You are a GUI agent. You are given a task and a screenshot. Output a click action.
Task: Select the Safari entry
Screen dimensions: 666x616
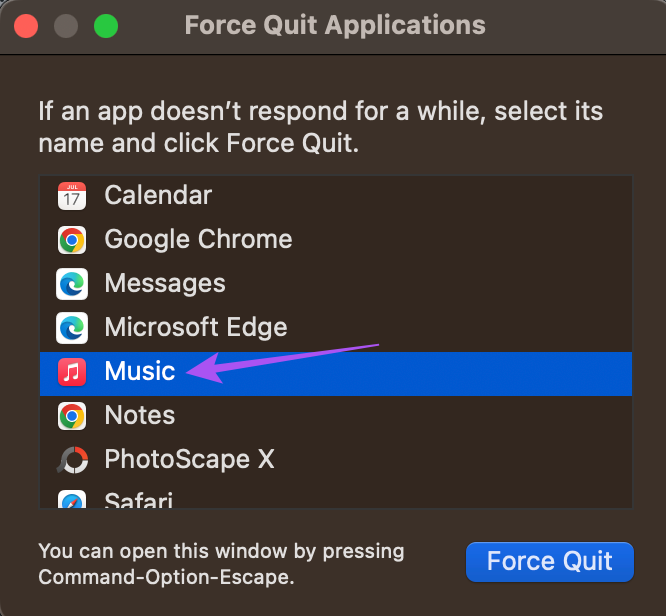[x=336, y=495]
